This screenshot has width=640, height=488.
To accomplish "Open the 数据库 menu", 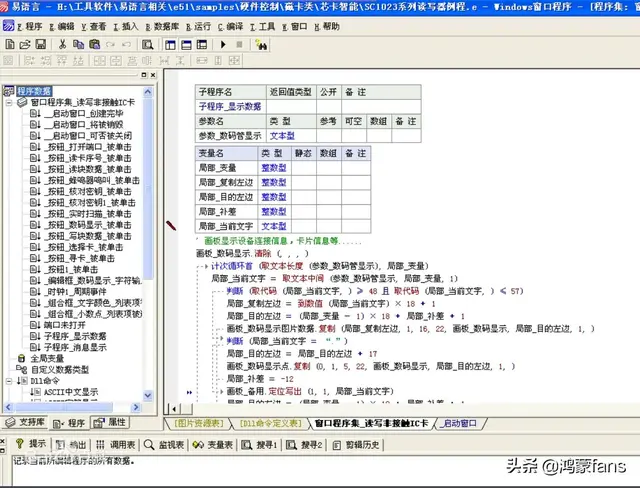I will tap(168, 26).
